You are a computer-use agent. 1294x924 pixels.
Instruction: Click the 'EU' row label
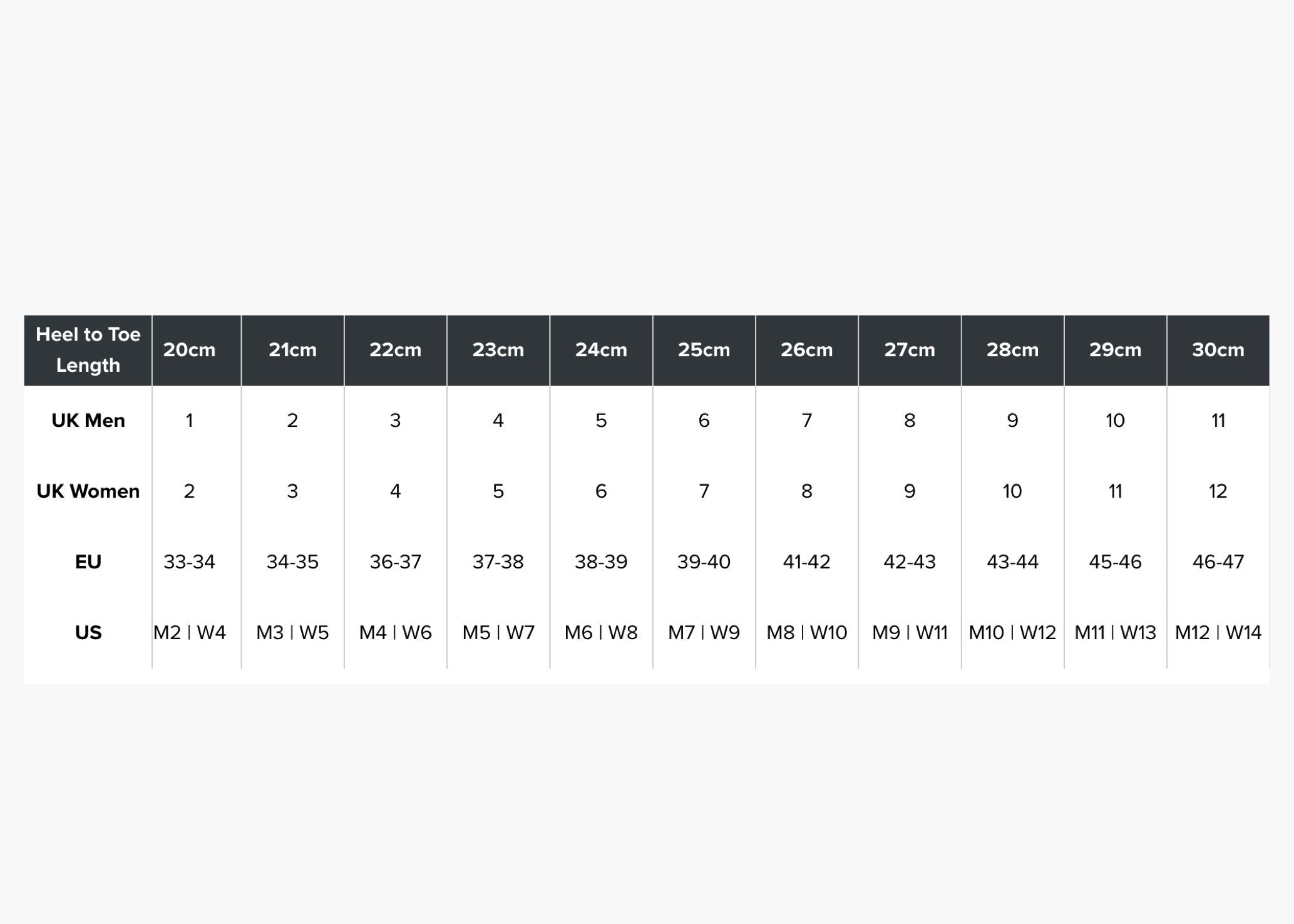[88, 562]
